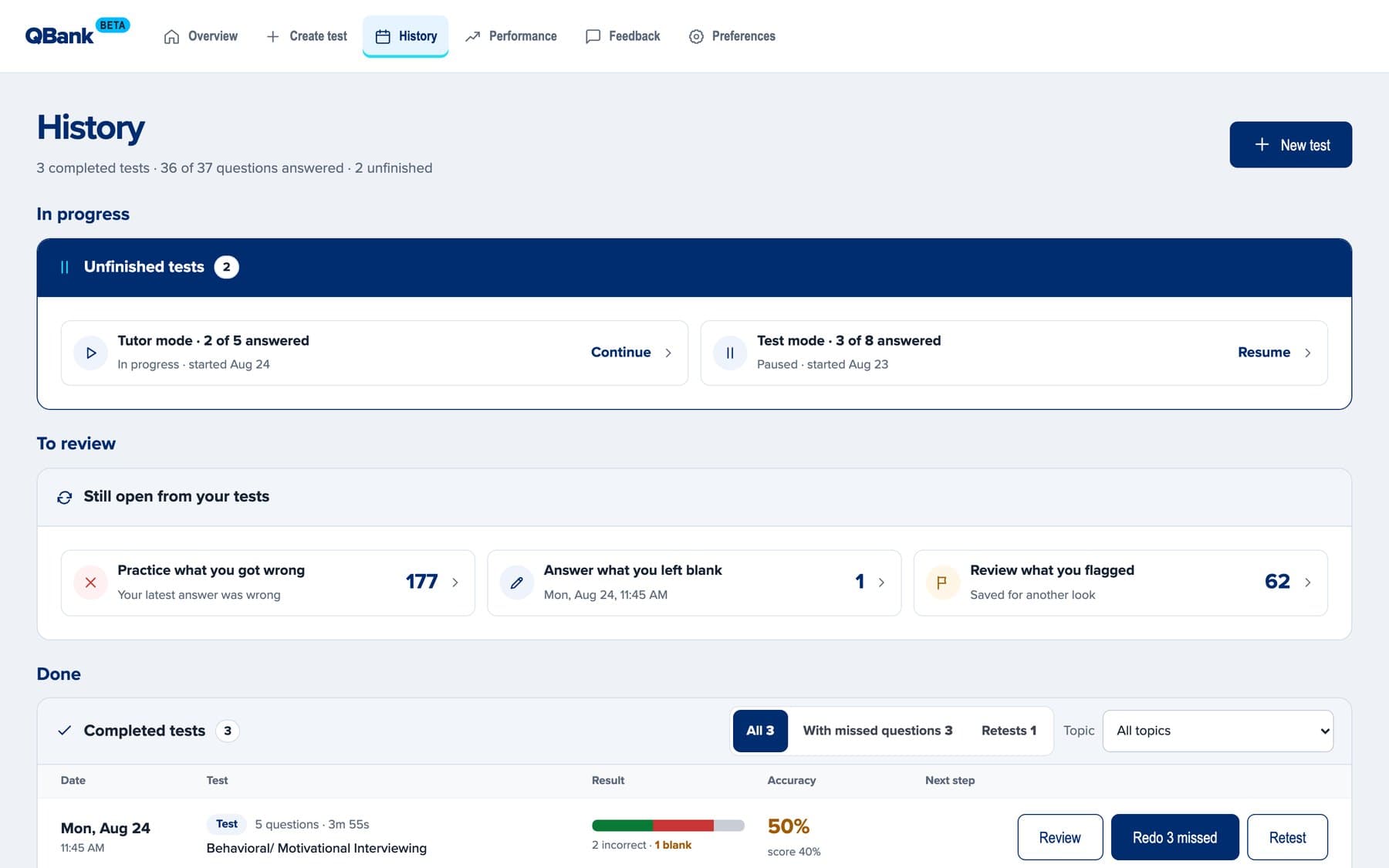Start a New test
This screenshot has height=868, width=1389.
pyautogui.click(x=1290, y=144)
